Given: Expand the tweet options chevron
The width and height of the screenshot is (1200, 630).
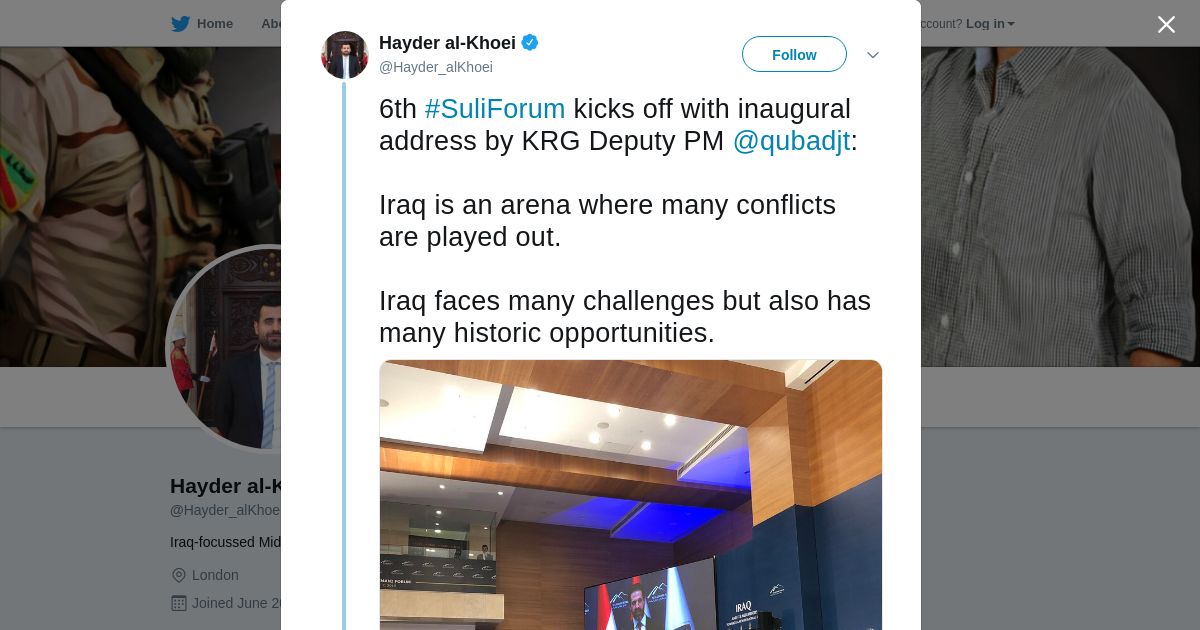Looking at the screenshot, I should [x=872, y=55].
